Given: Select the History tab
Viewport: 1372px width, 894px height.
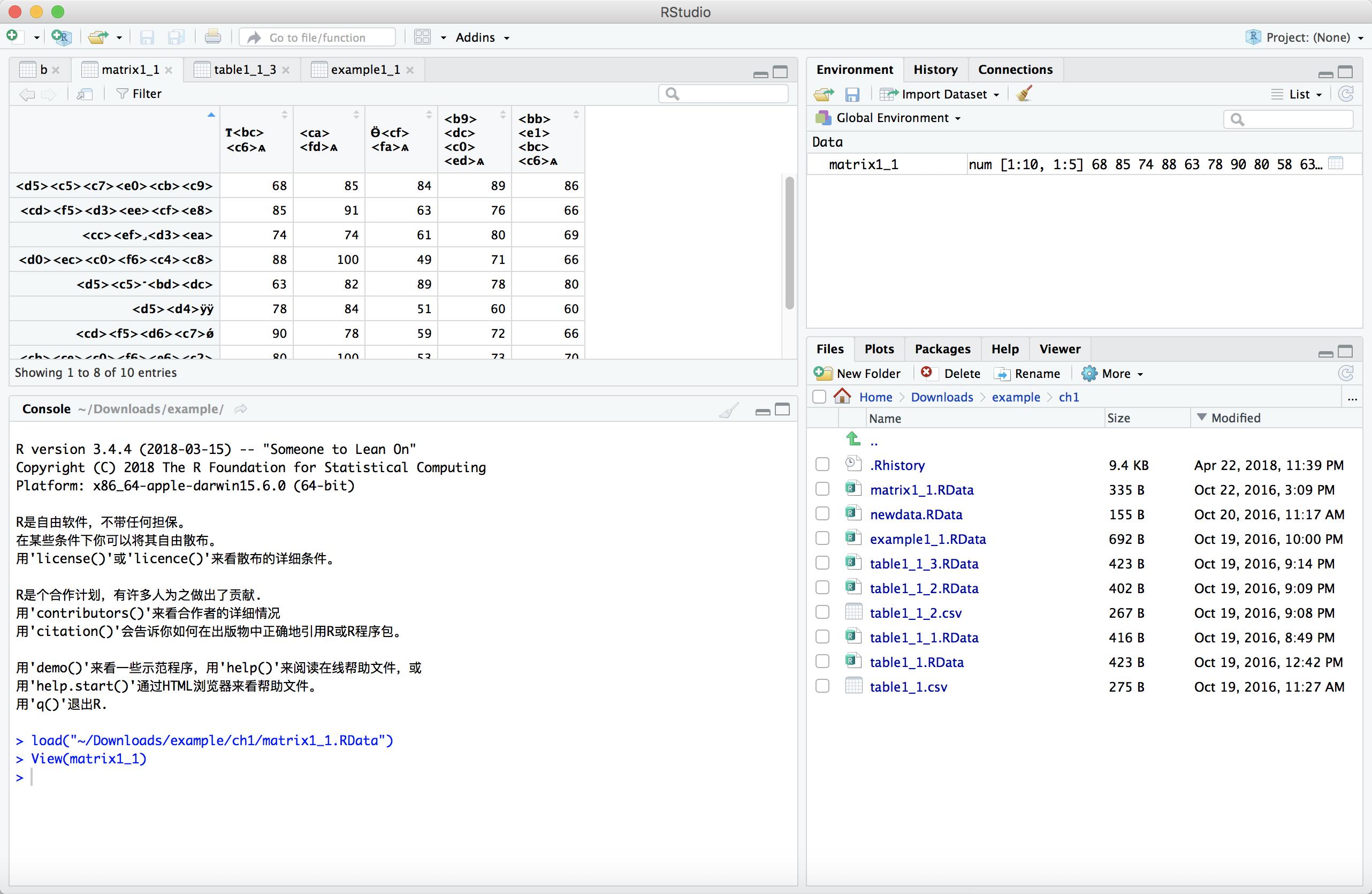Looking at the screenshot, I should click(x=933, y=69).
